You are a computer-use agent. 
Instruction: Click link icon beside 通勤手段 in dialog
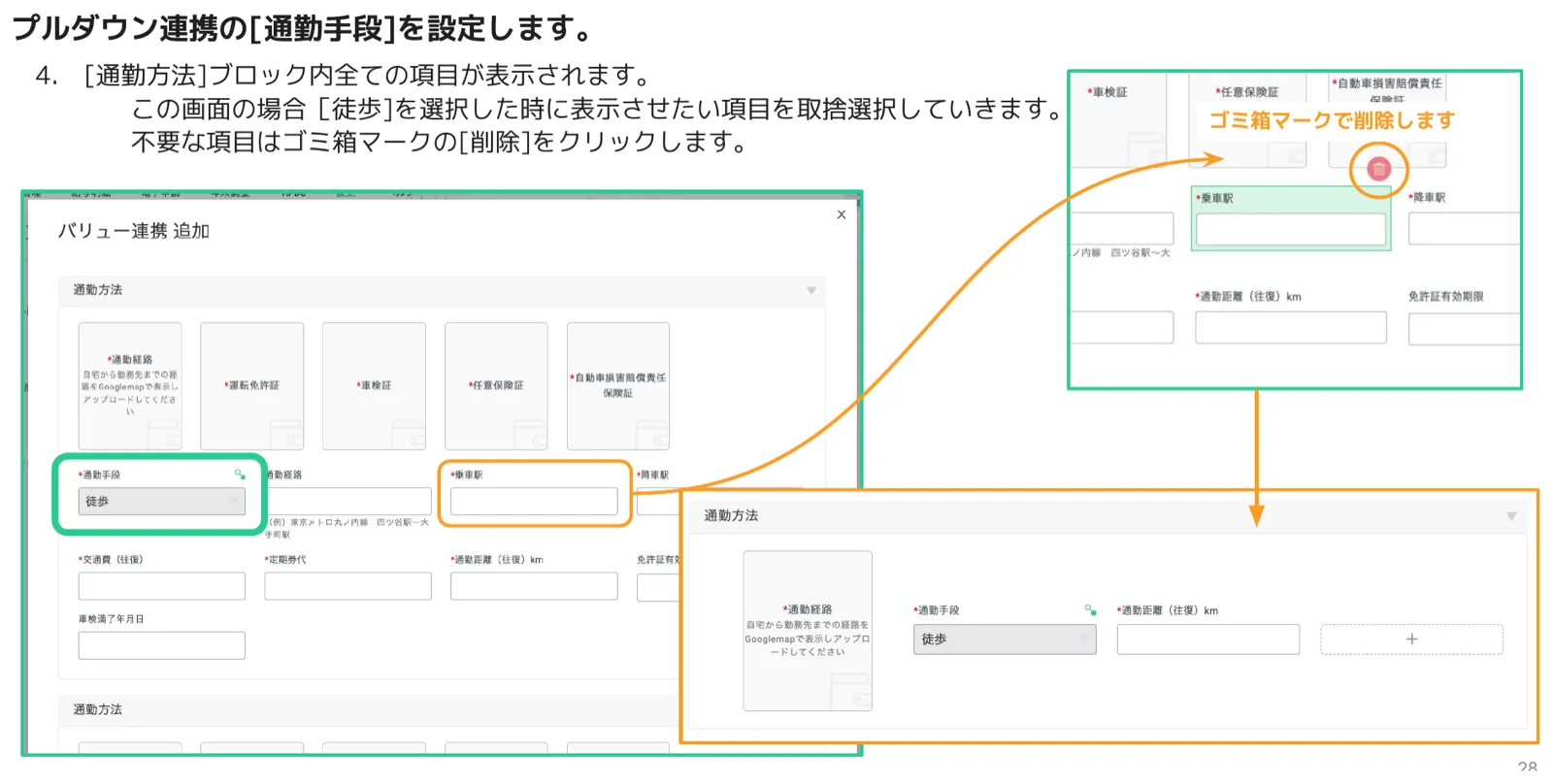coord(240,474)
